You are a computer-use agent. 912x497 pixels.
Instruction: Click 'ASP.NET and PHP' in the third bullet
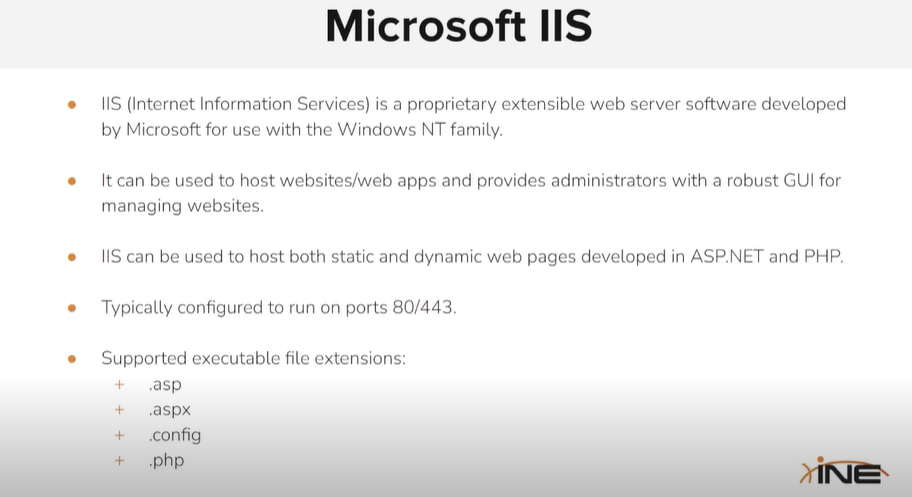766,256
